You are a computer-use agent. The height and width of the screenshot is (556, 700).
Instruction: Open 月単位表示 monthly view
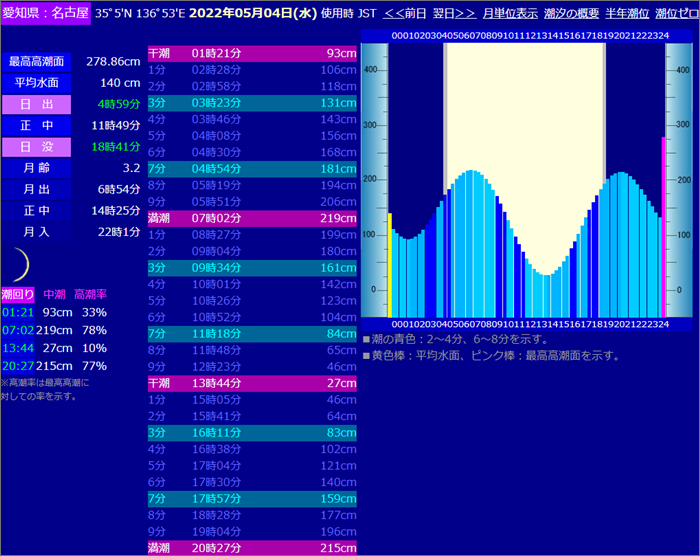[510, 13]
